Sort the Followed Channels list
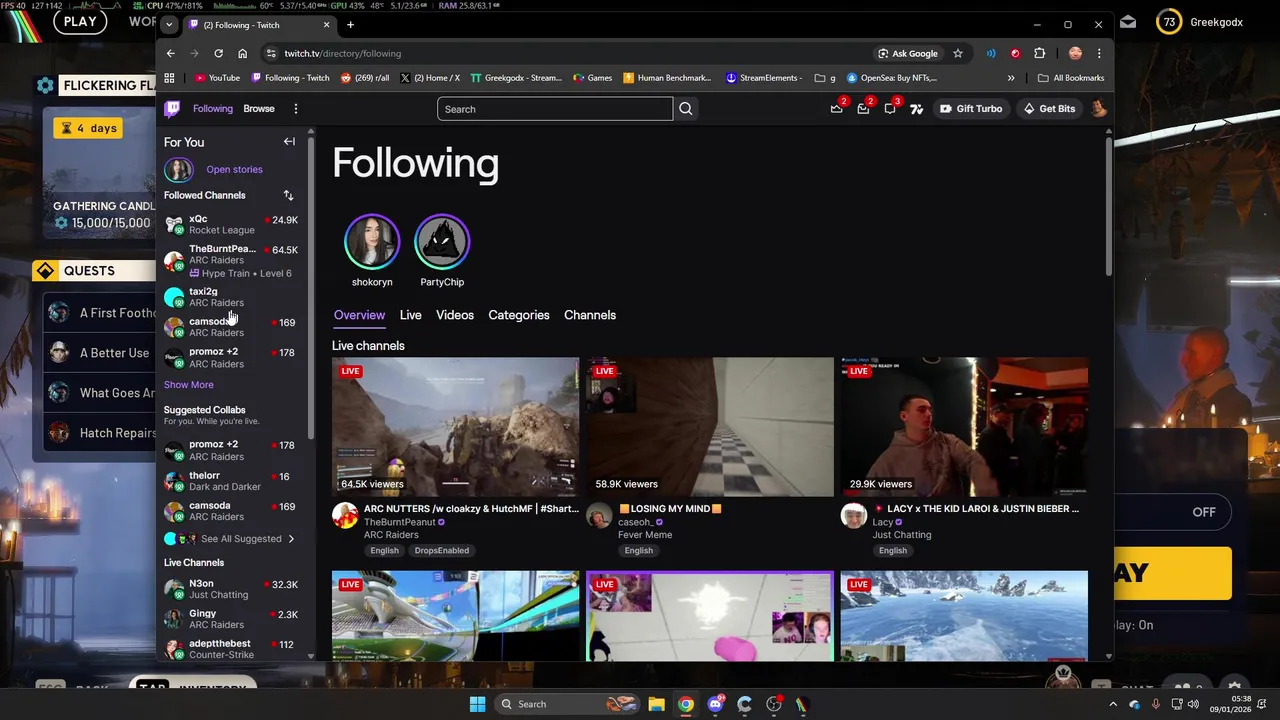 (288, 195)
